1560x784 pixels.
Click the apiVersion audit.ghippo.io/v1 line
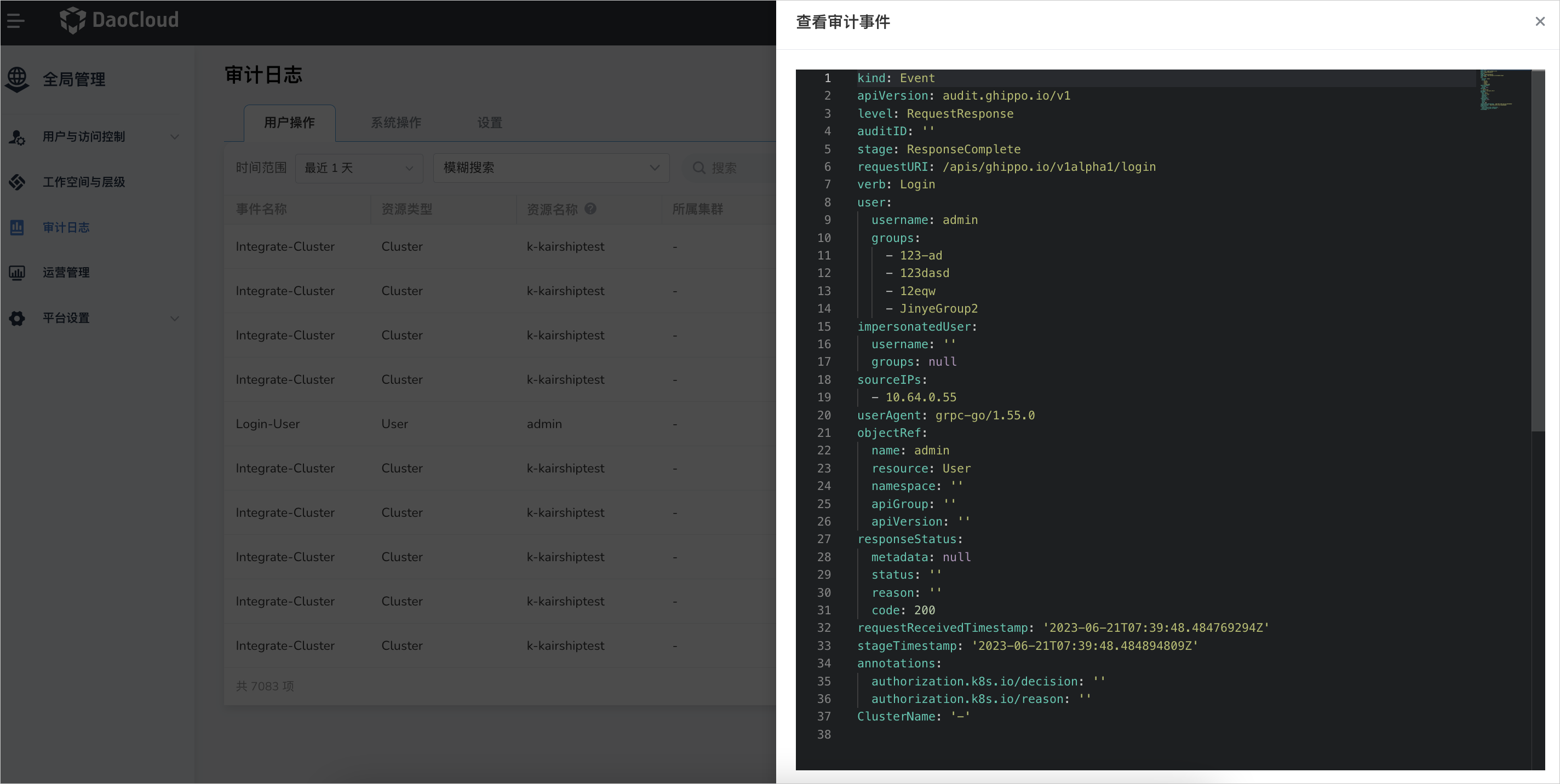(x=963, y=96)
